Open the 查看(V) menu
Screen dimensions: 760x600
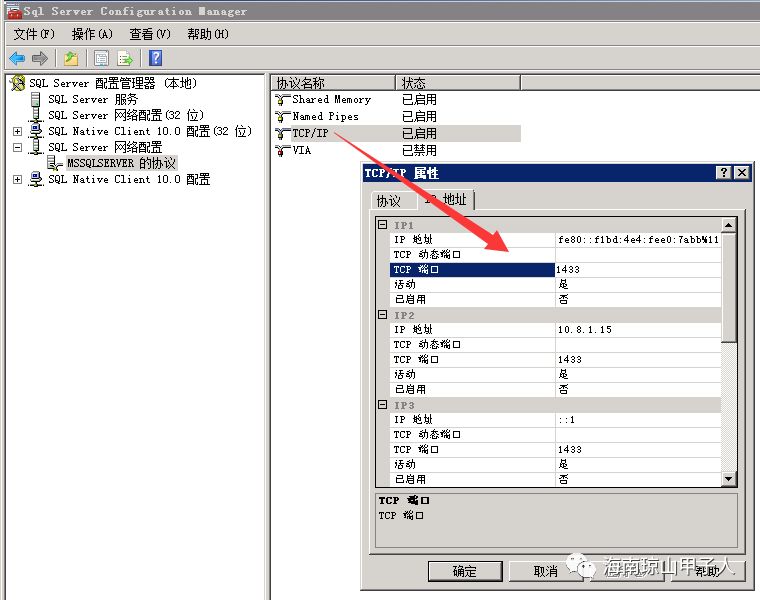[150, 34]
